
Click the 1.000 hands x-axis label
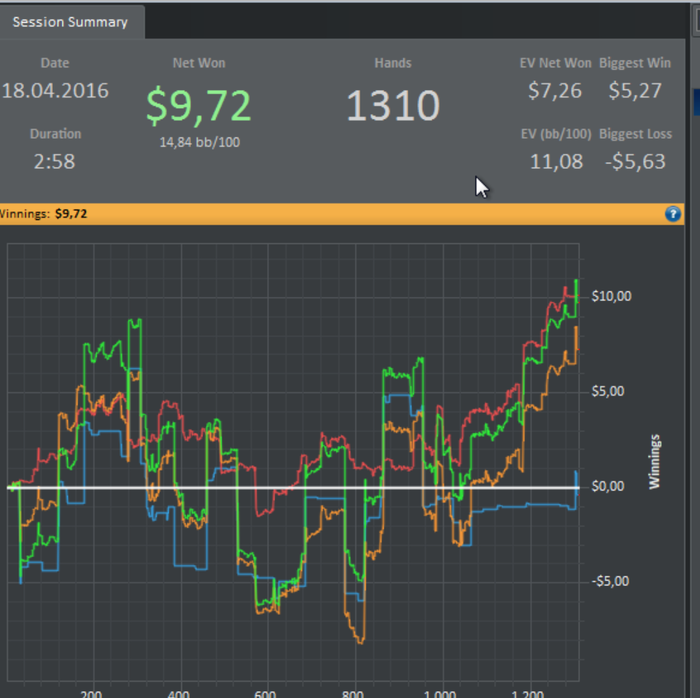pos(440,694)
